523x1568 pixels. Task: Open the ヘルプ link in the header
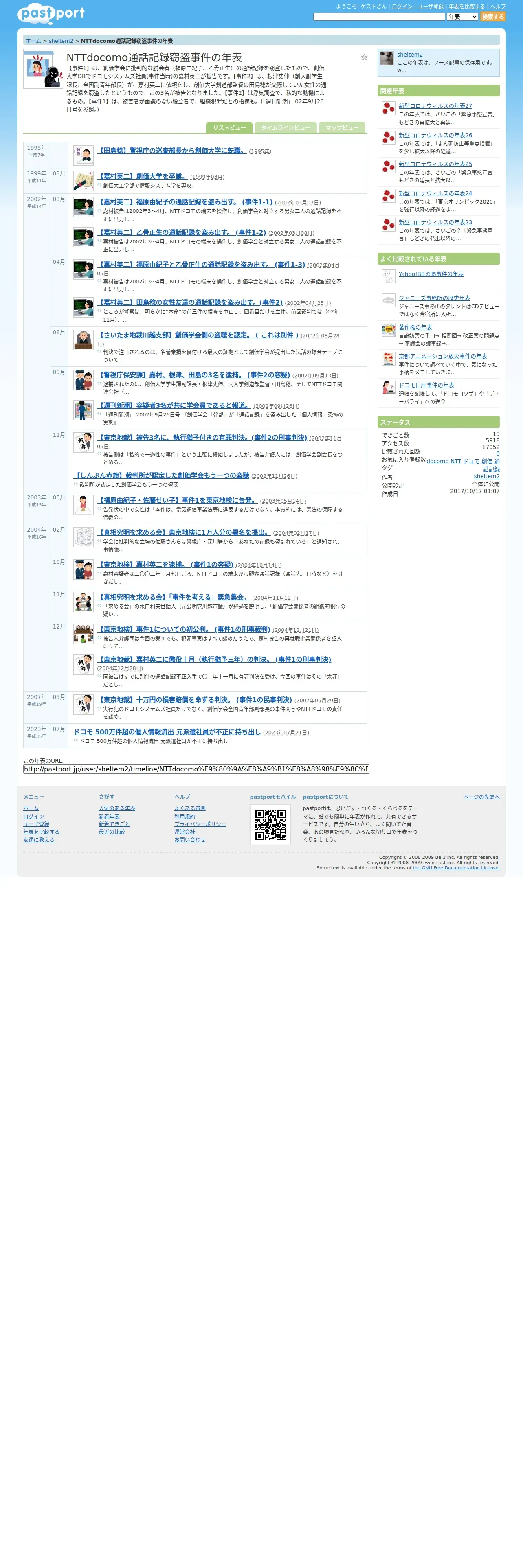(498, 6)
